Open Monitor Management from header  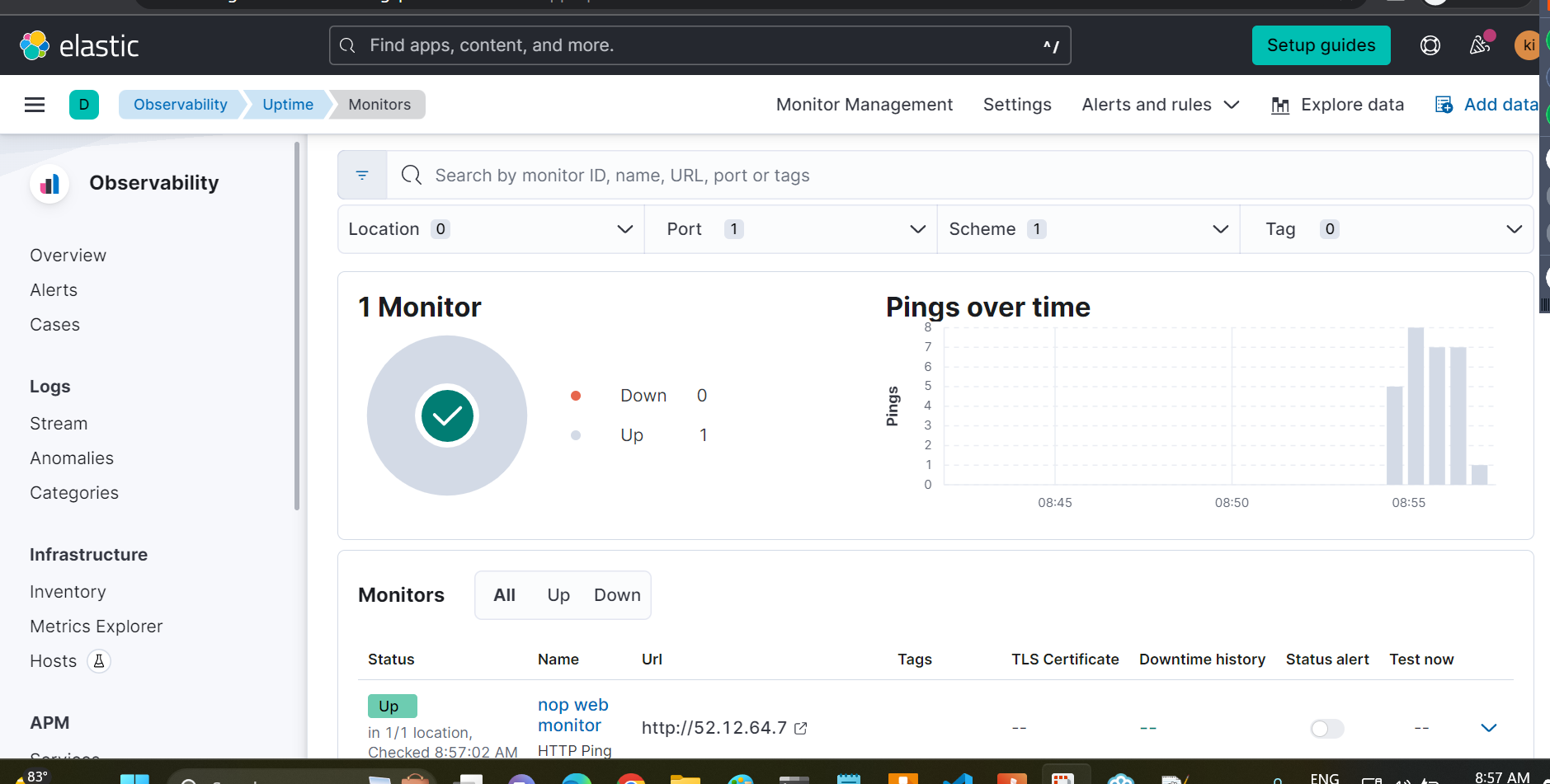865,105
